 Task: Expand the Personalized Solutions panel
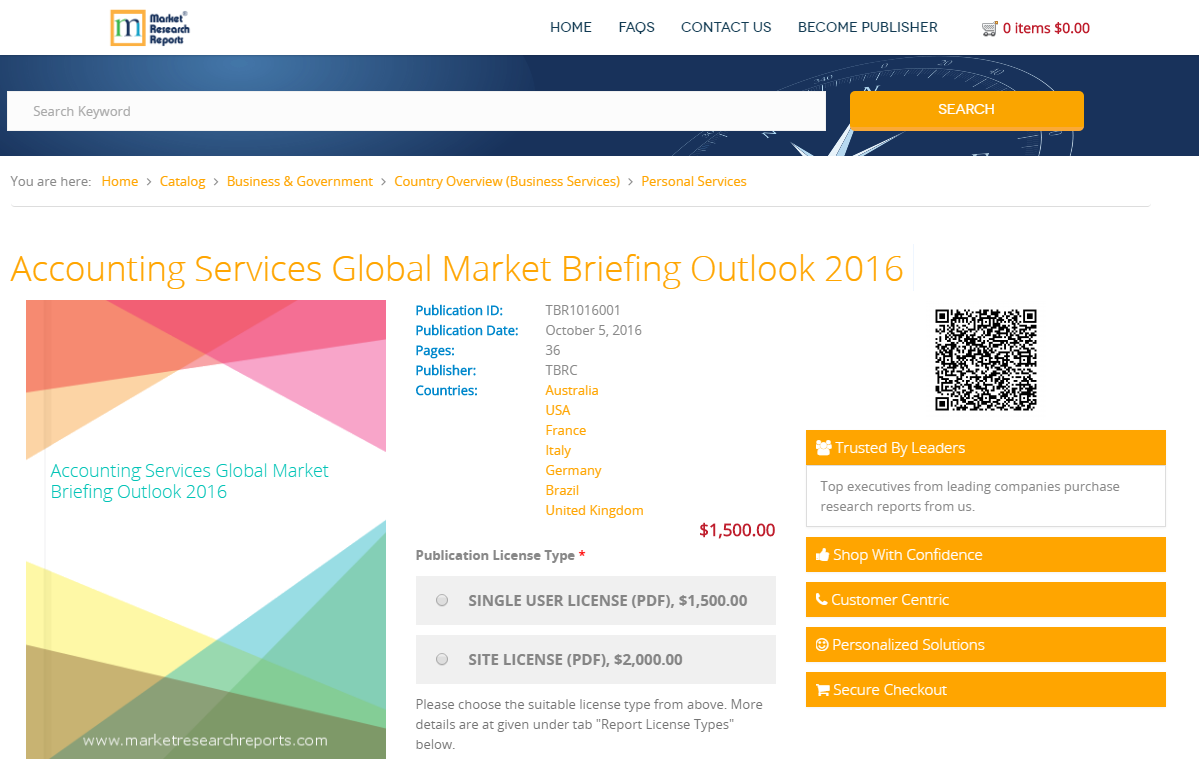pos(986,645)
